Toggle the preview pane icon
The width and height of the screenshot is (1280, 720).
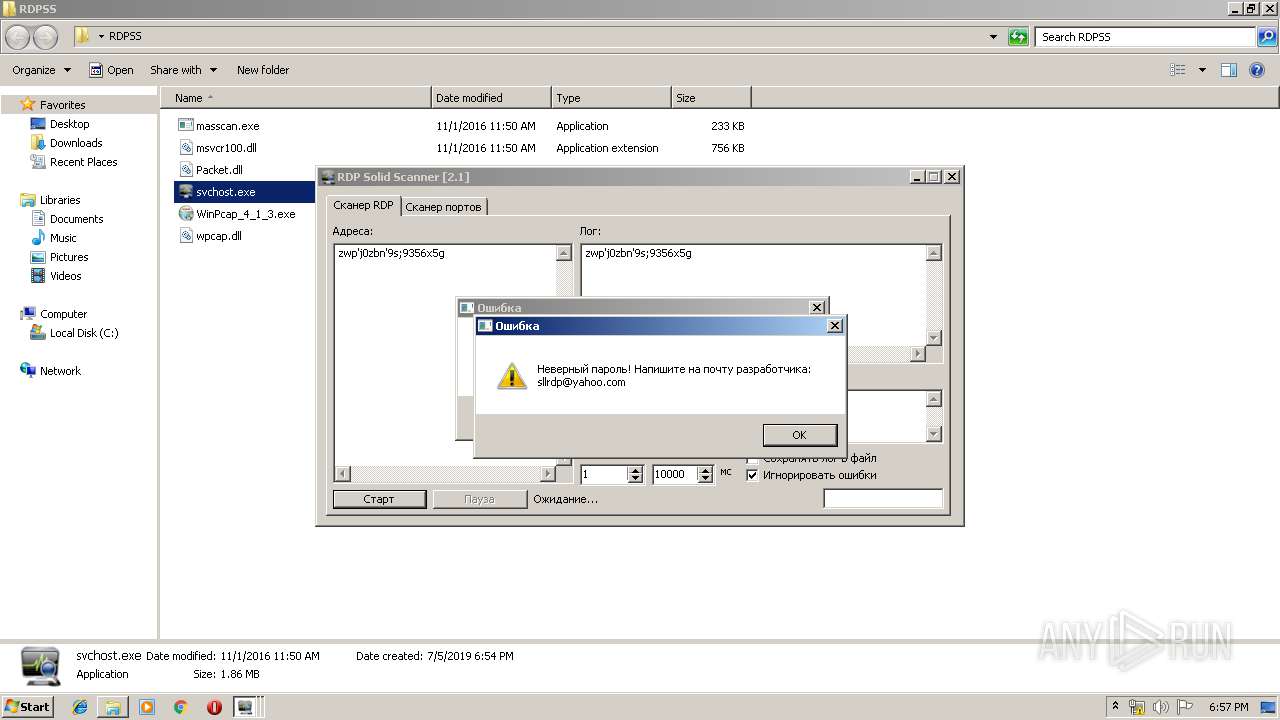coord(1229,70)
